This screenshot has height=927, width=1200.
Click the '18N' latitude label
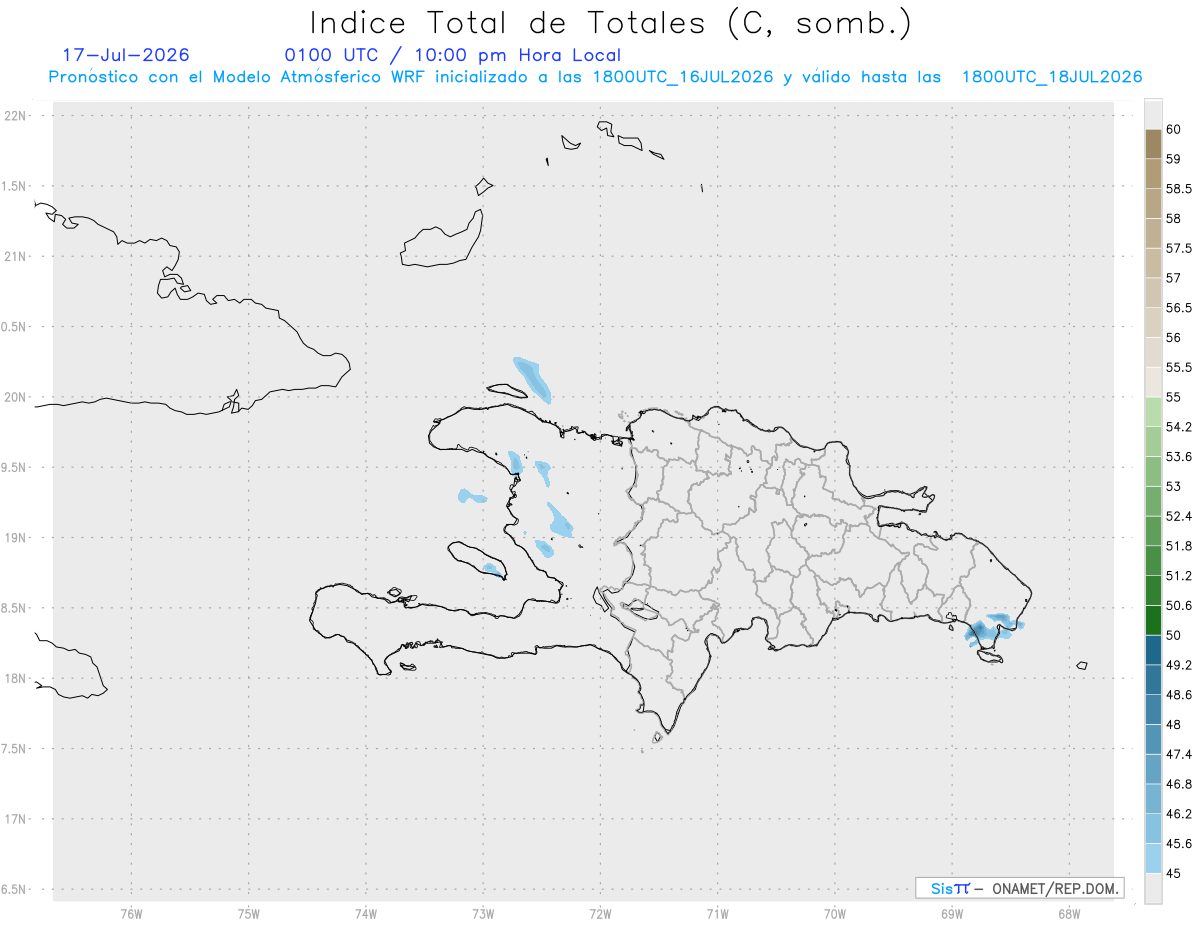pyautogui.click(x=17, y=678)
